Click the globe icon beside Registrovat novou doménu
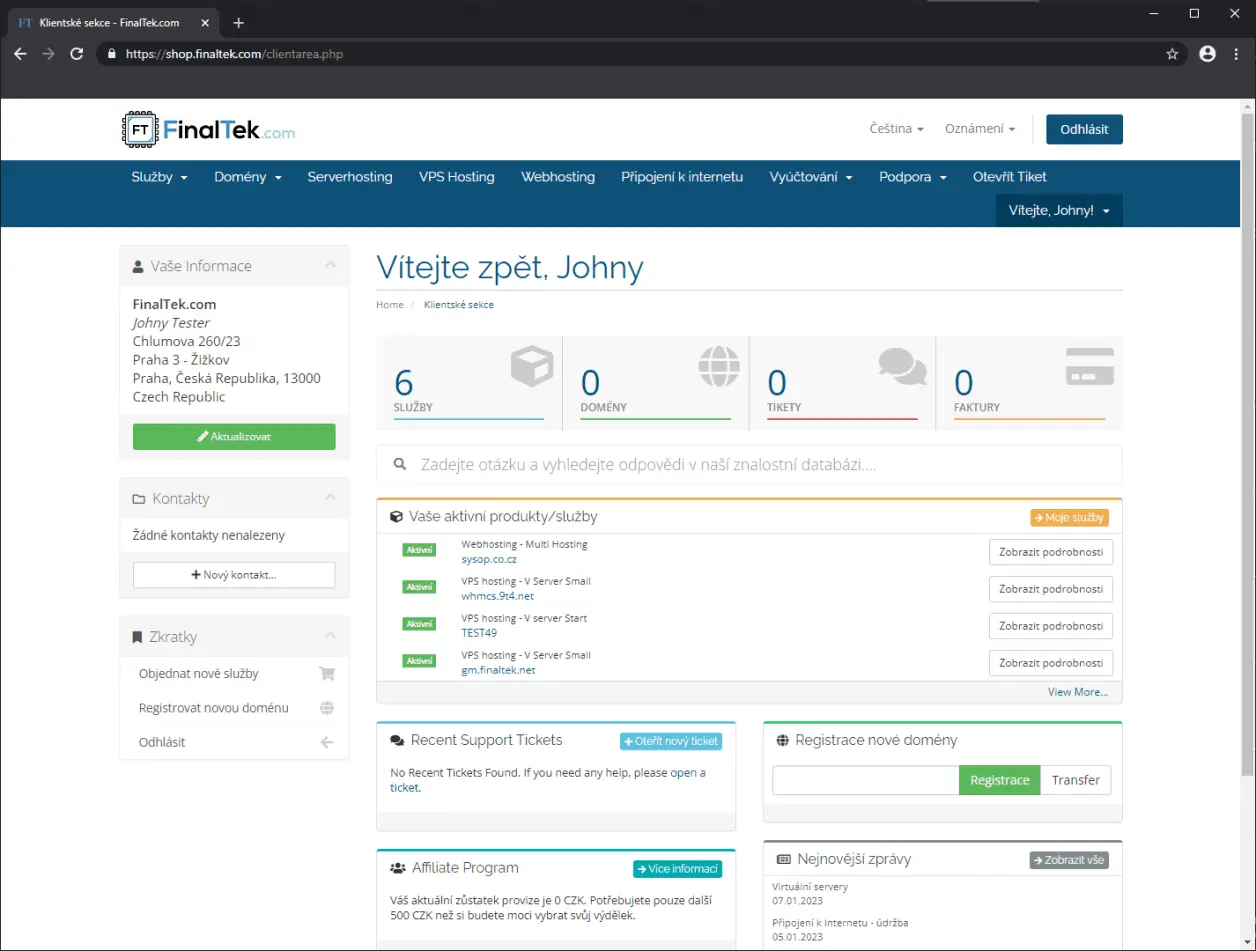 (x=326, y=708)
